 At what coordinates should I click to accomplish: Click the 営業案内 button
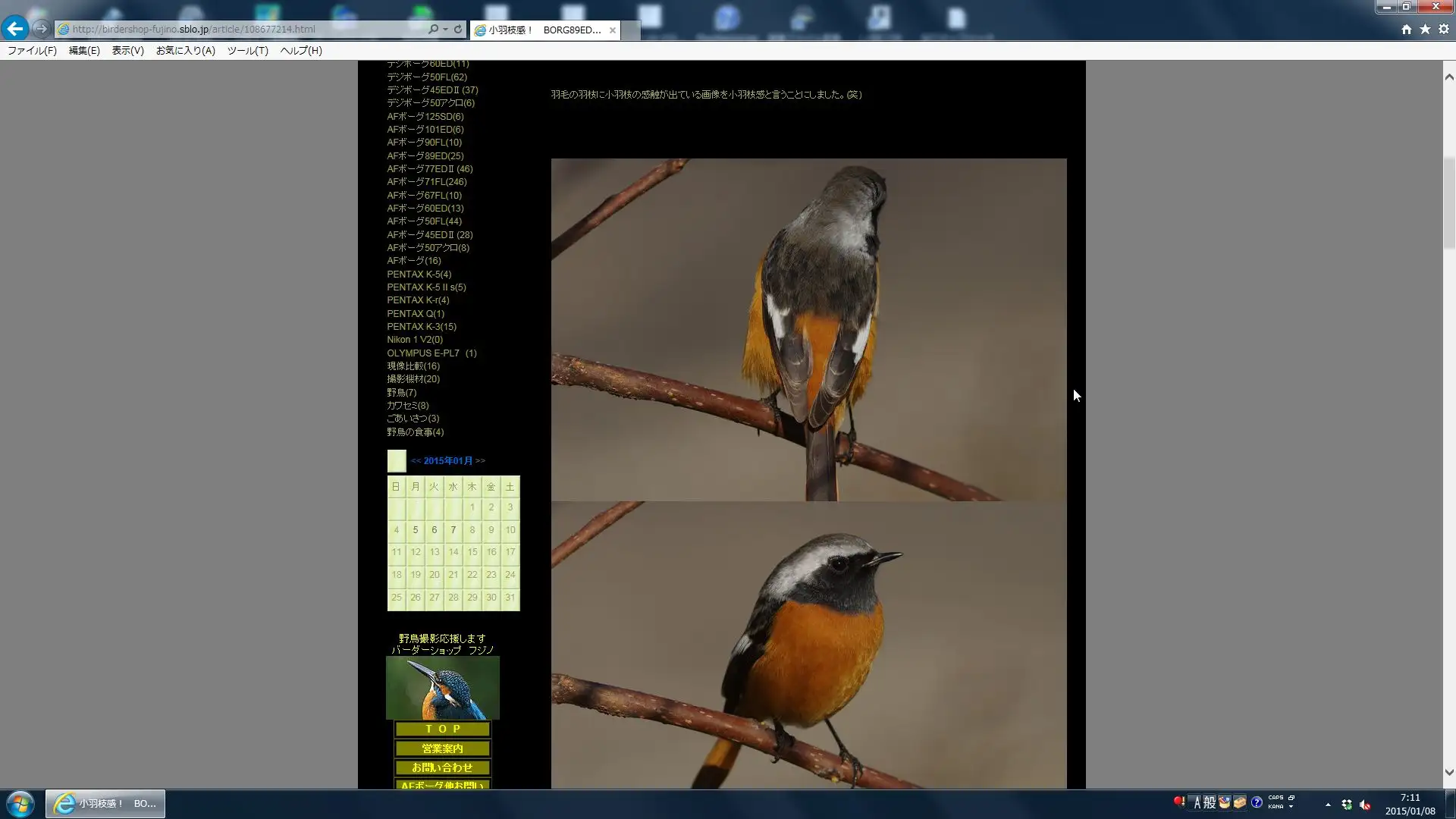coord(443,748)
